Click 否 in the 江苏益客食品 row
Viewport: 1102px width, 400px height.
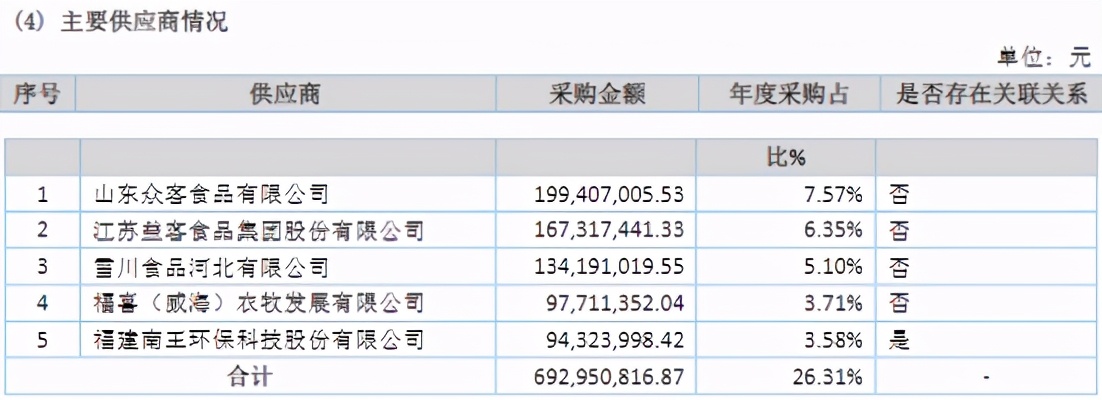(899, 230)
